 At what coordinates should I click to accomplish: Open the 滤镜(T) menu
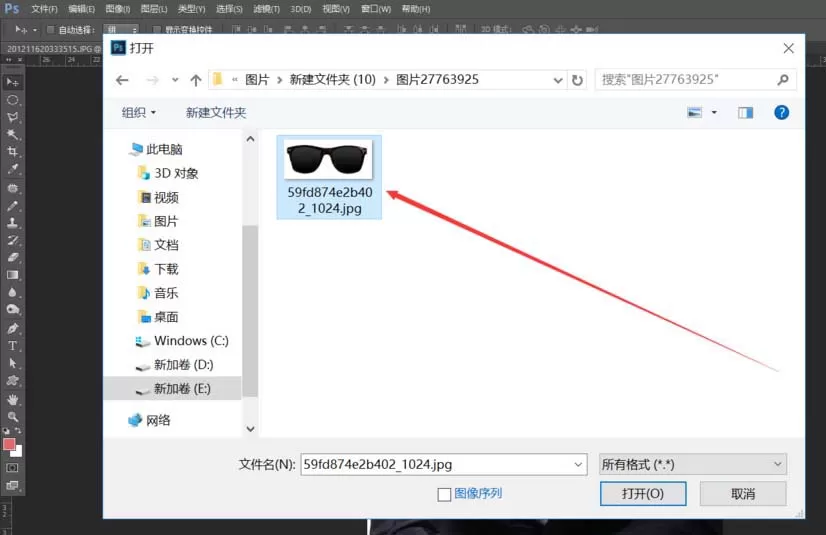tap(267, 9)
